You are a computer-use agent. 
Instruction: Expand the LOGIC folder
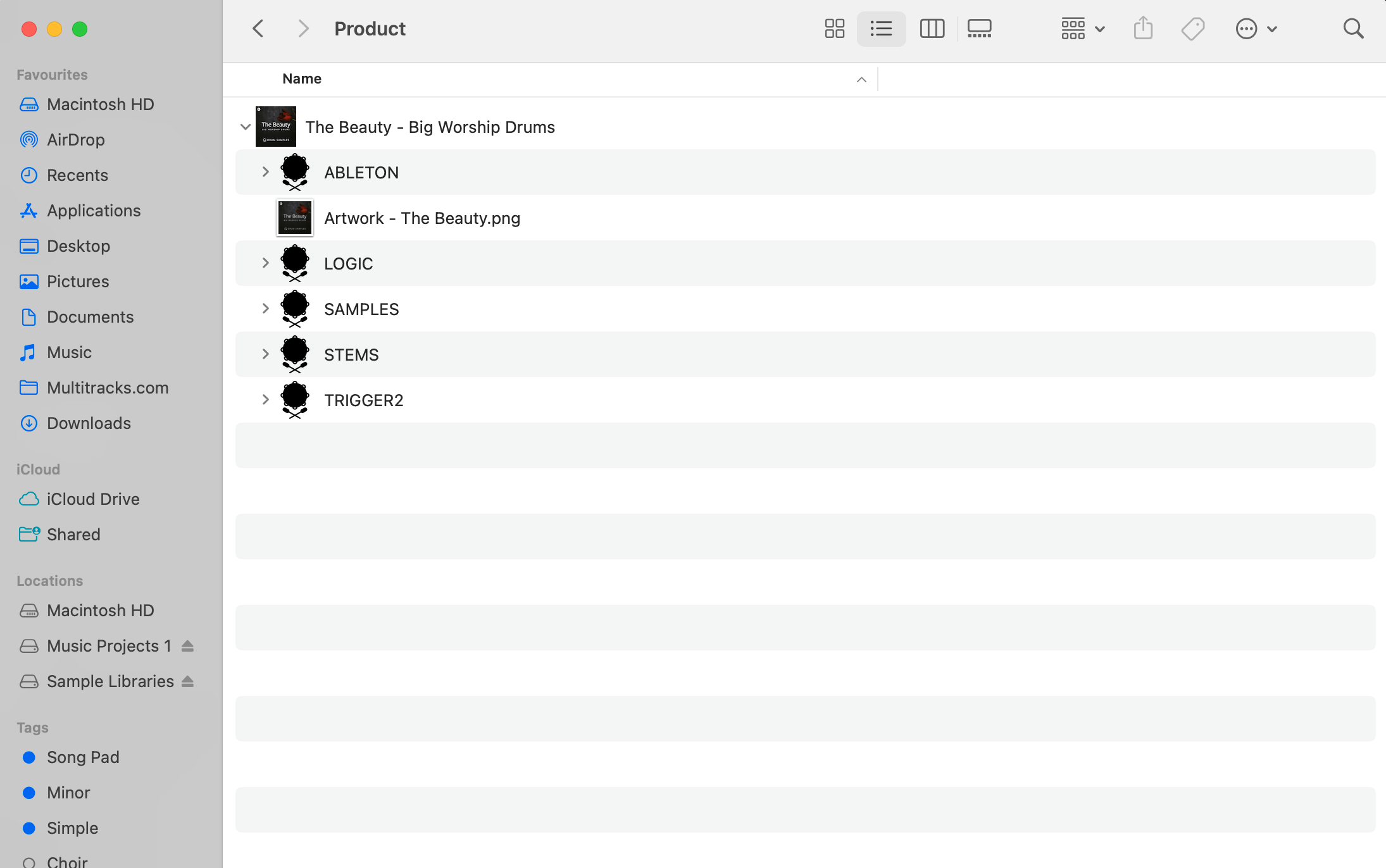pyautogui.click(x=266, y=263)
